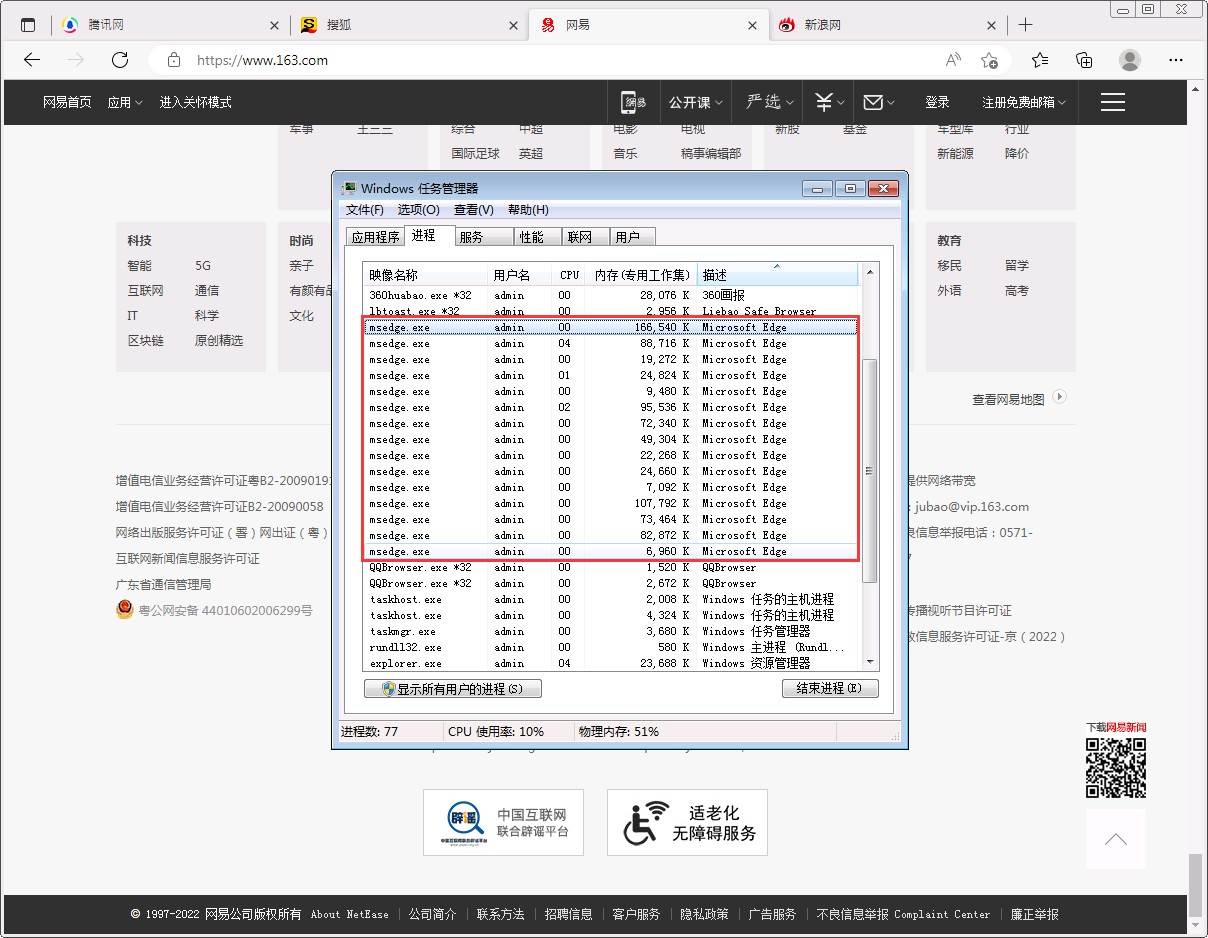Viewport: 1208px width, 938px height.
Task: Close the 腾讯网 tab
Action: (x=275, y=25)
